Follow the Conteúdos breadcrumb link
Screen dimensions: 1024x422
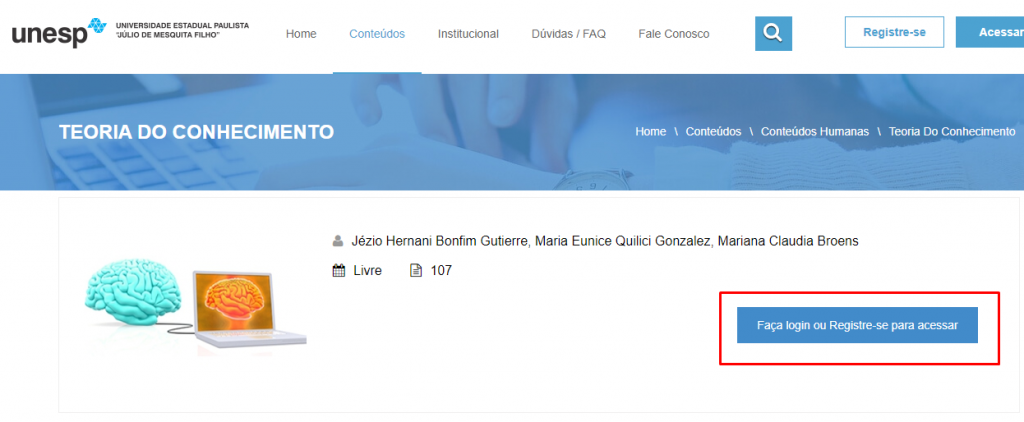tap(713, 132)
